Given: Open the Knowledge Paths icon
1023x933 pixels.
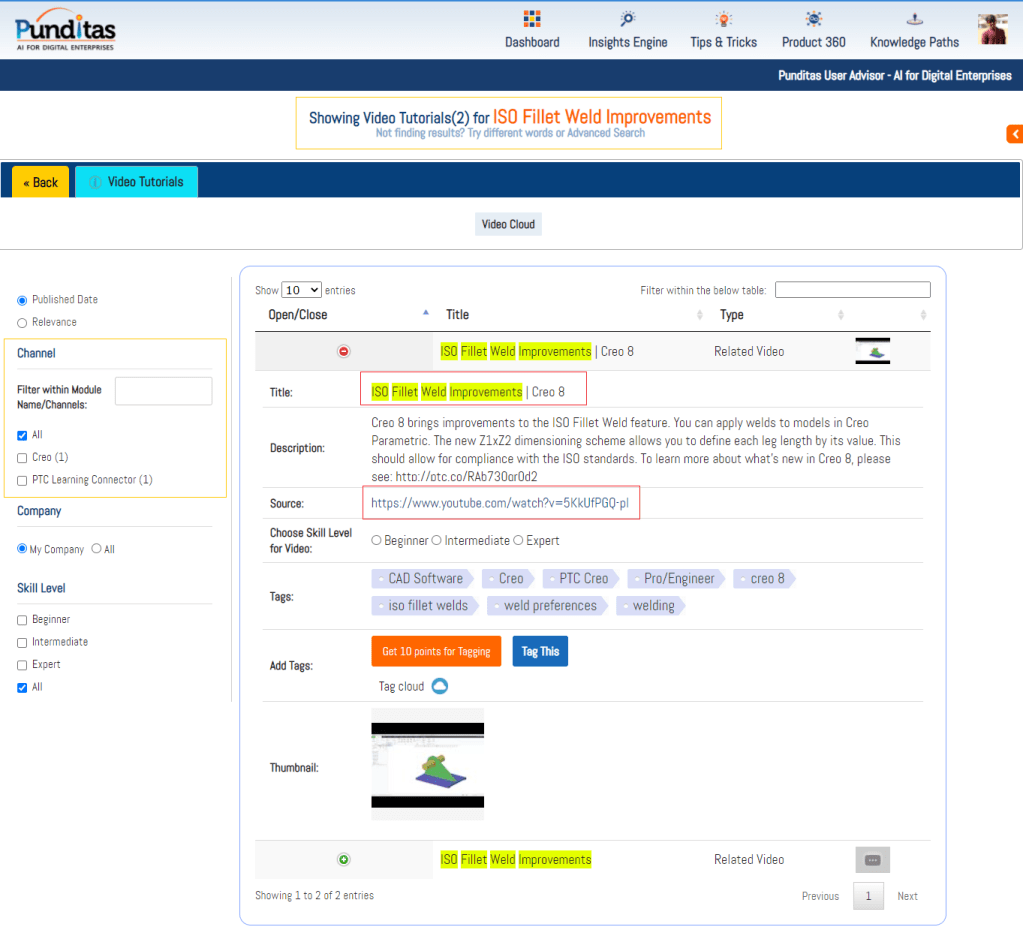Looking at the screenshot, I should pyautogui.click(x=914, y=19).
